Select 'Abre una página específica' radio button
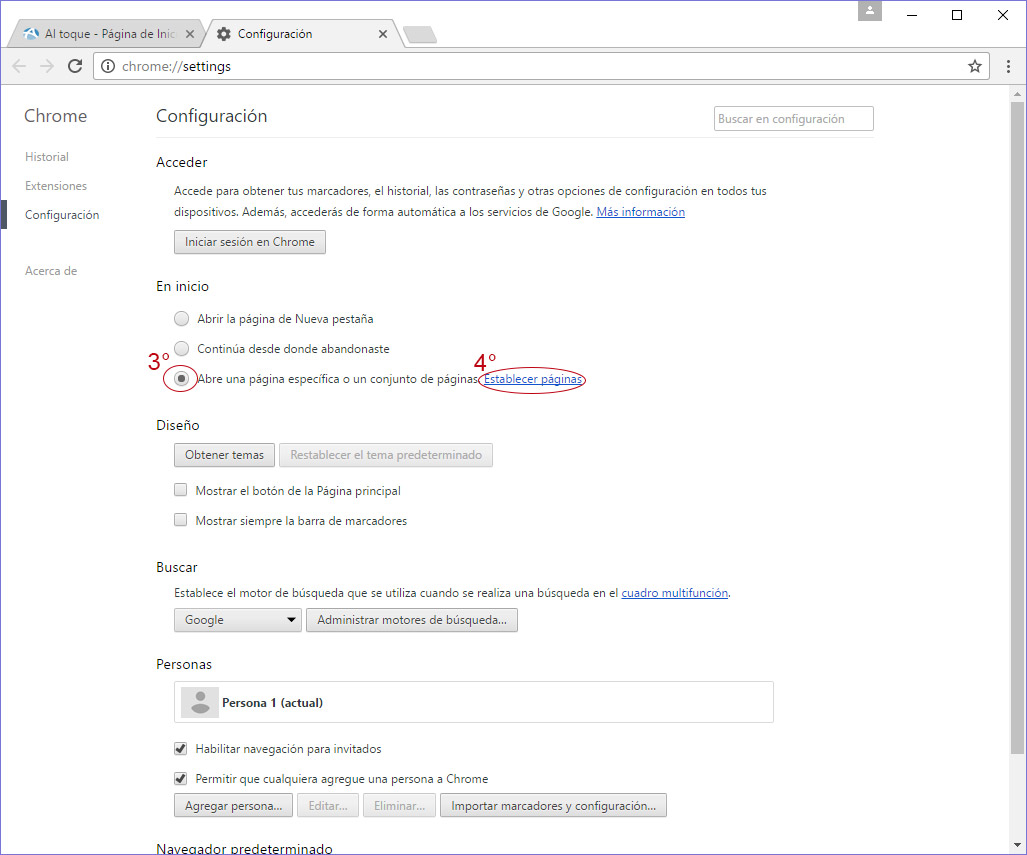This screenshot has width=1027, height=855. (181, 379)
